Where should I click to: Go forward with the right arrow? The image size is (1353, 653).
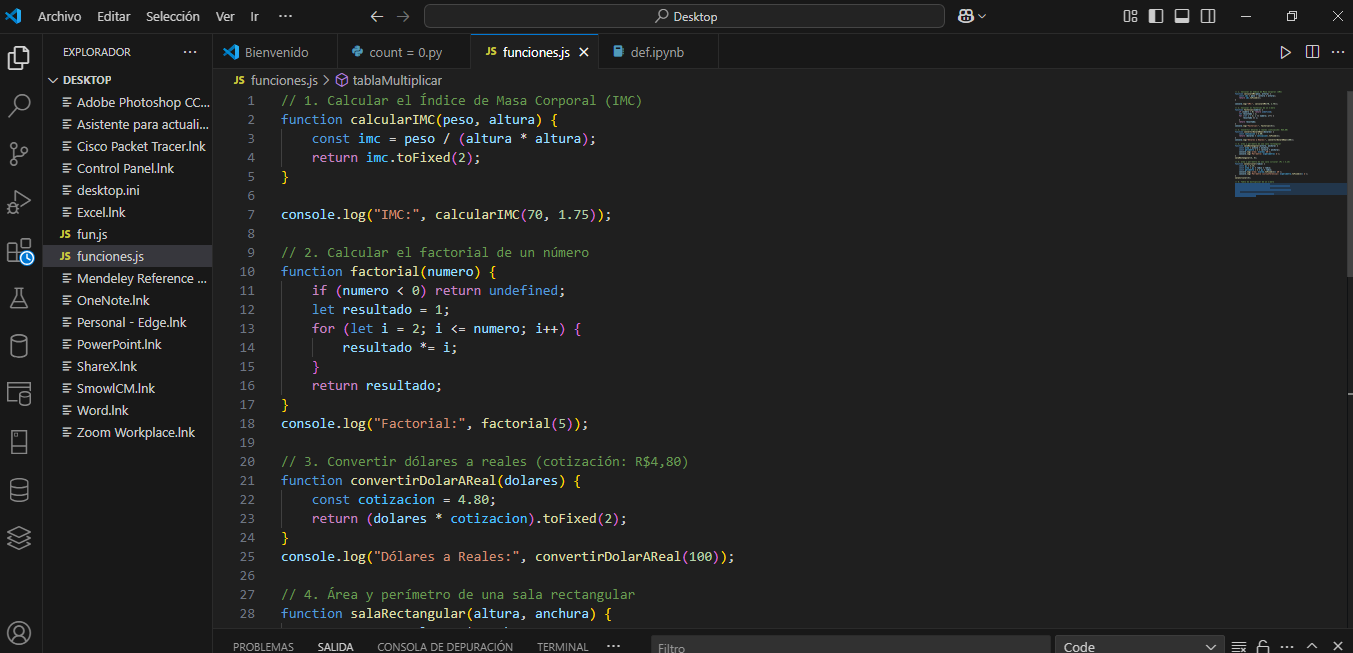click(x=403, y=16)
